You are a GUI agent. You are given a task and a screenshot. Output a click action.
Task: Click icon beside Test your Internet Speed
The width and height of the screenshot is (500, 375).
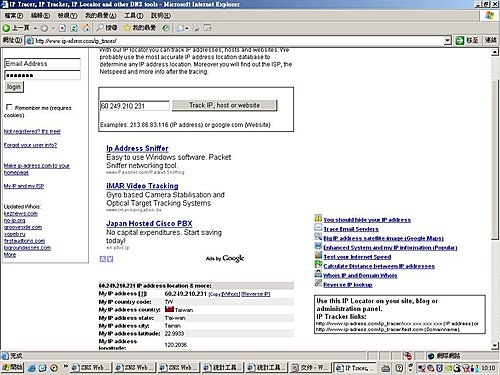tap(318, 256)
